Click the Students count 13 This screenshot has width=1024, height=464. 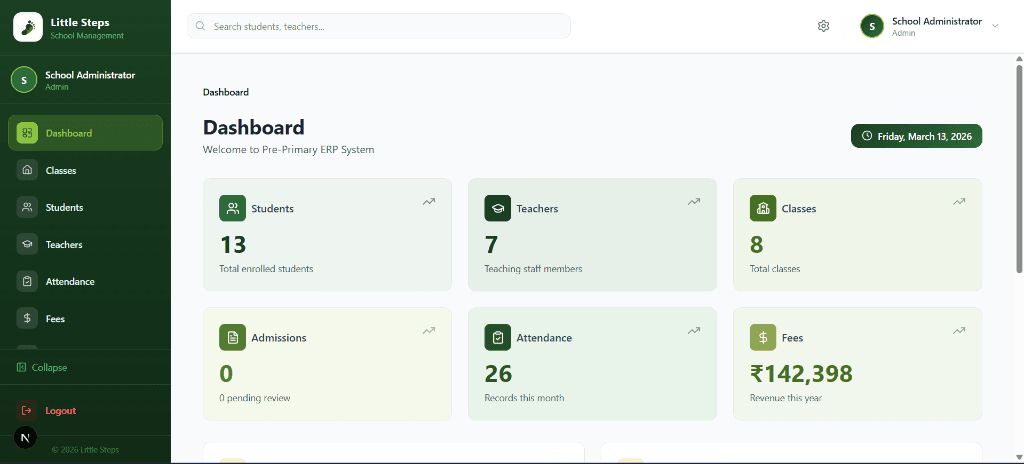click(232, 244)
